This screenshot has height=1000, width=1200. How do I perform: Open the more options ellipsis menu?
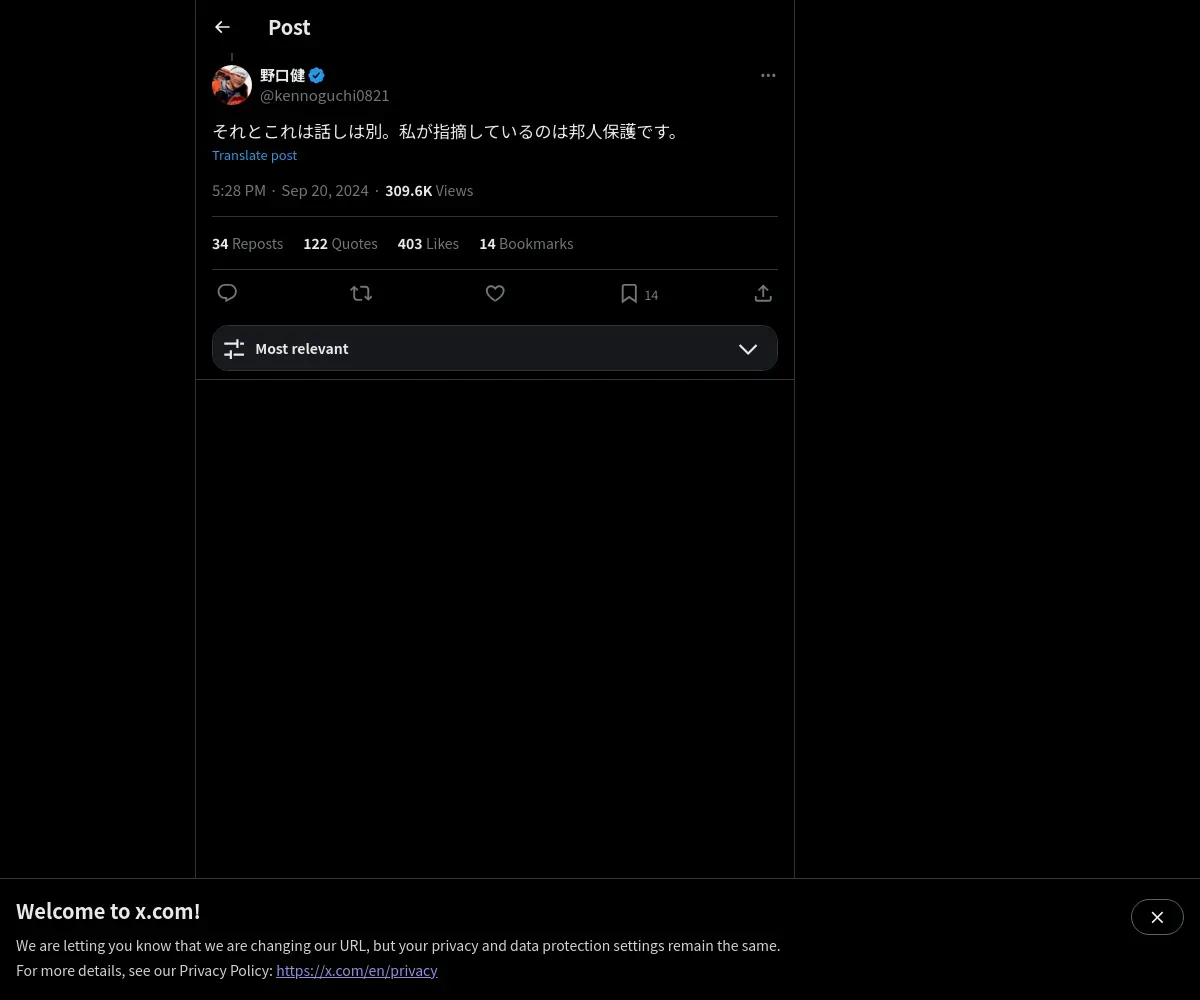pyautogui.click(x=768, y=75)
